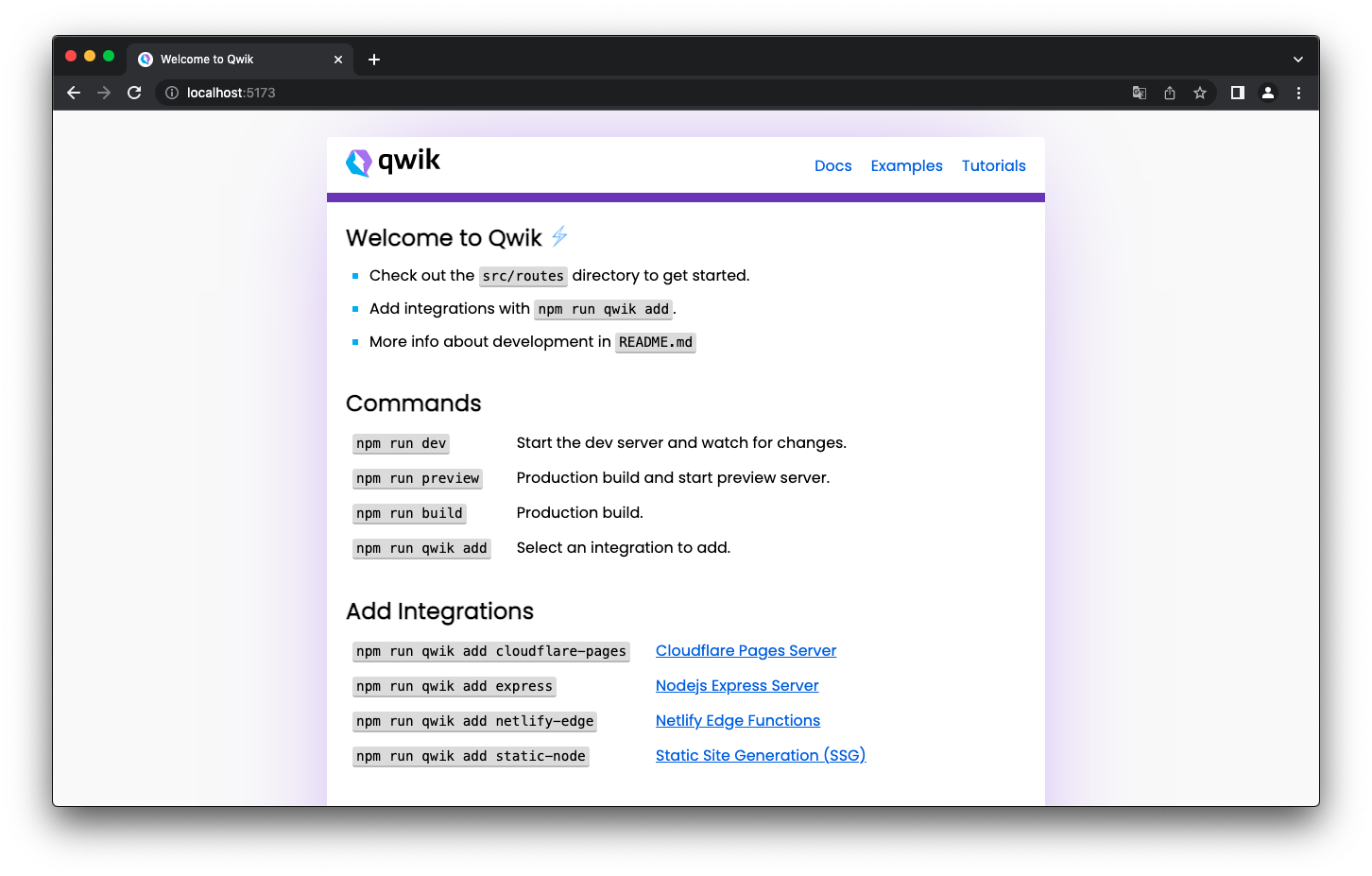
Task: Open the Chrome profile icon
Action: (1268, 93)
